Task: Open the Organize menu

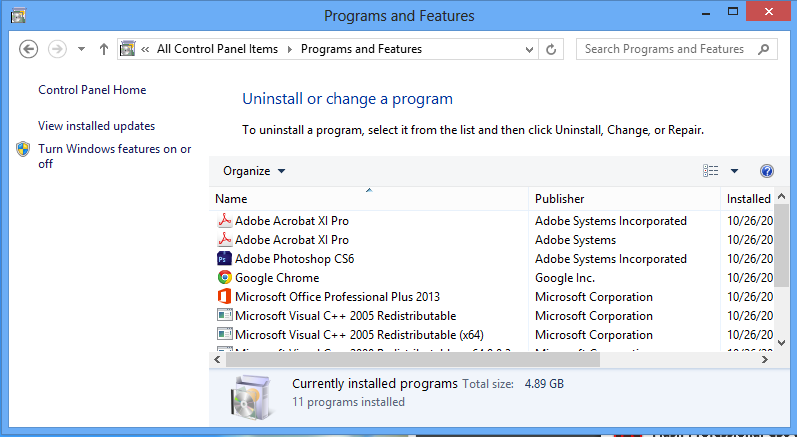Action: [x=254, y=171]
